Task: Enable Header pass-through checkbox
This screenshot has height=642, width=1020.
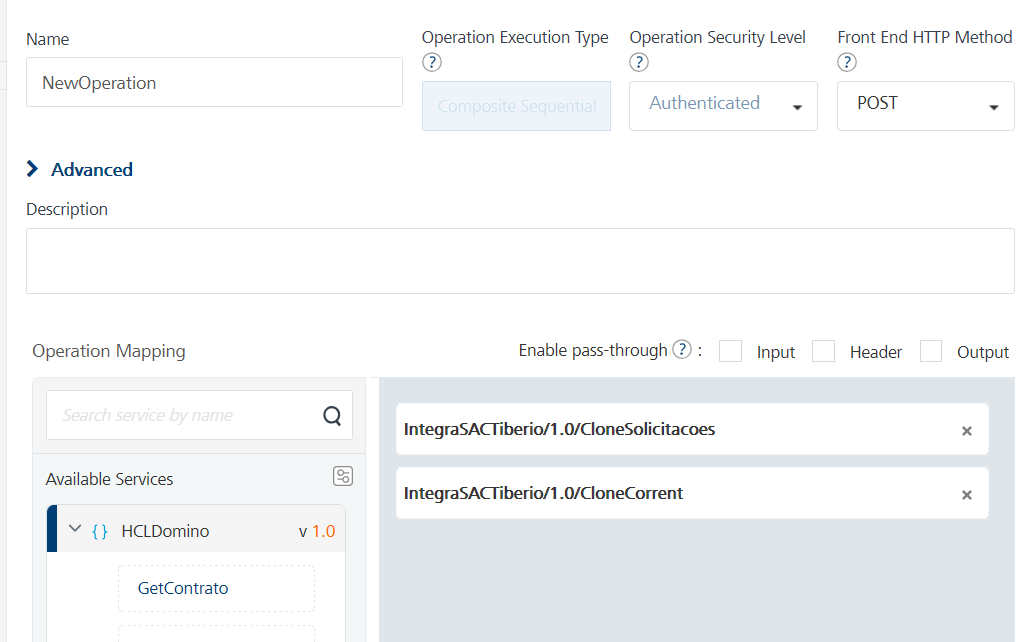Action: (823, 351)
